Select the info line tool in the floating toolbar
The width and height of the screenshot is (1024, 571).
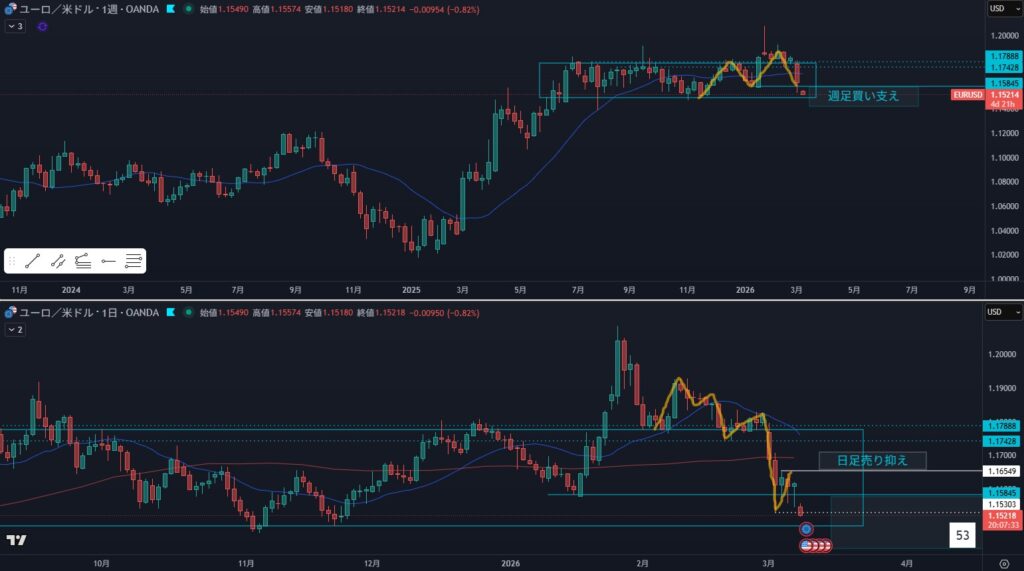pyautogui.click(x=58, y=261)
